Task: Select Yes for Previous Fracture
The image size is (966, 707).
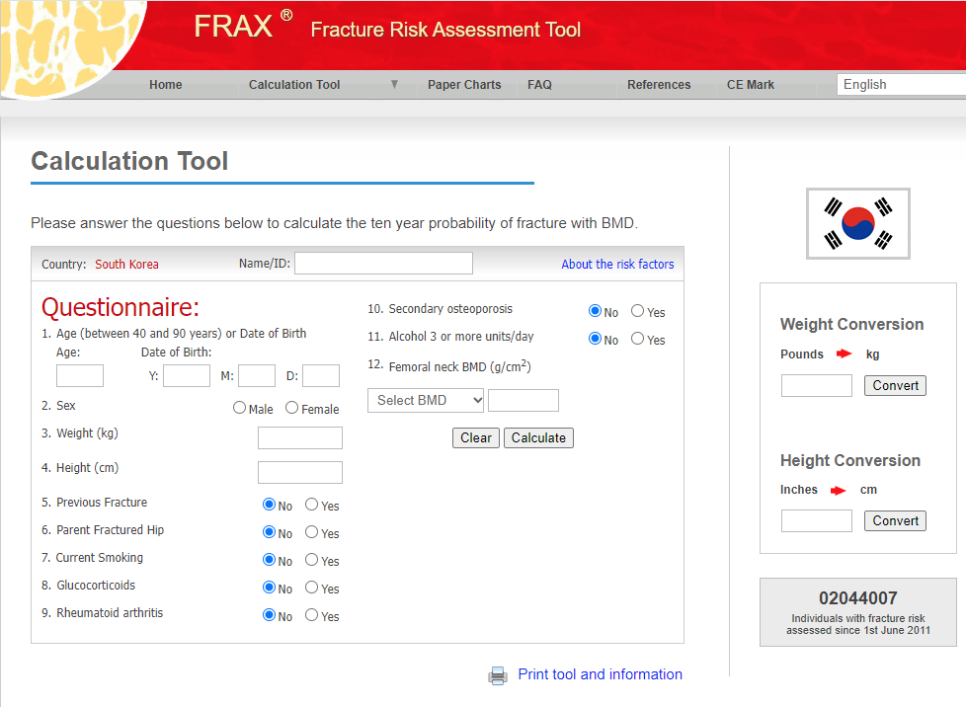Action: [x=312, y=504]
